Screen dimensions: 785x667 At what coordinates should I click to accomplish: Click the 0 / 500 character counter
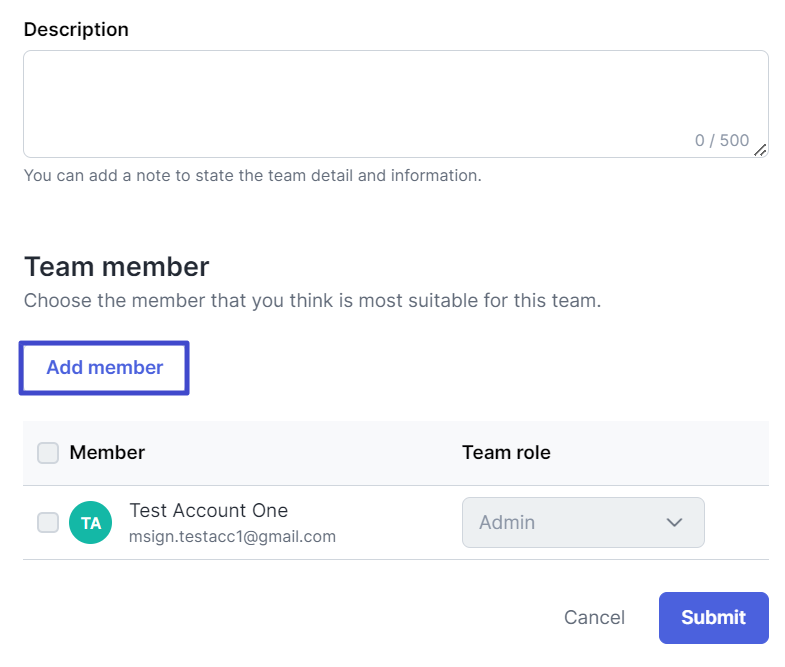click(722, 140)
